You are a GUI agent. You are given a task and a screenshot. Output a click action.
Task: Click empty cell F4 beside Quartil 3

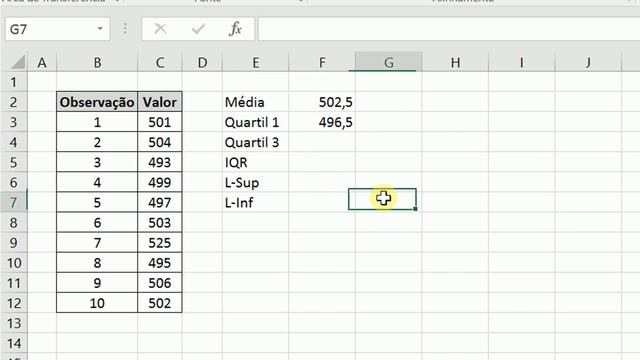point(322,142)
